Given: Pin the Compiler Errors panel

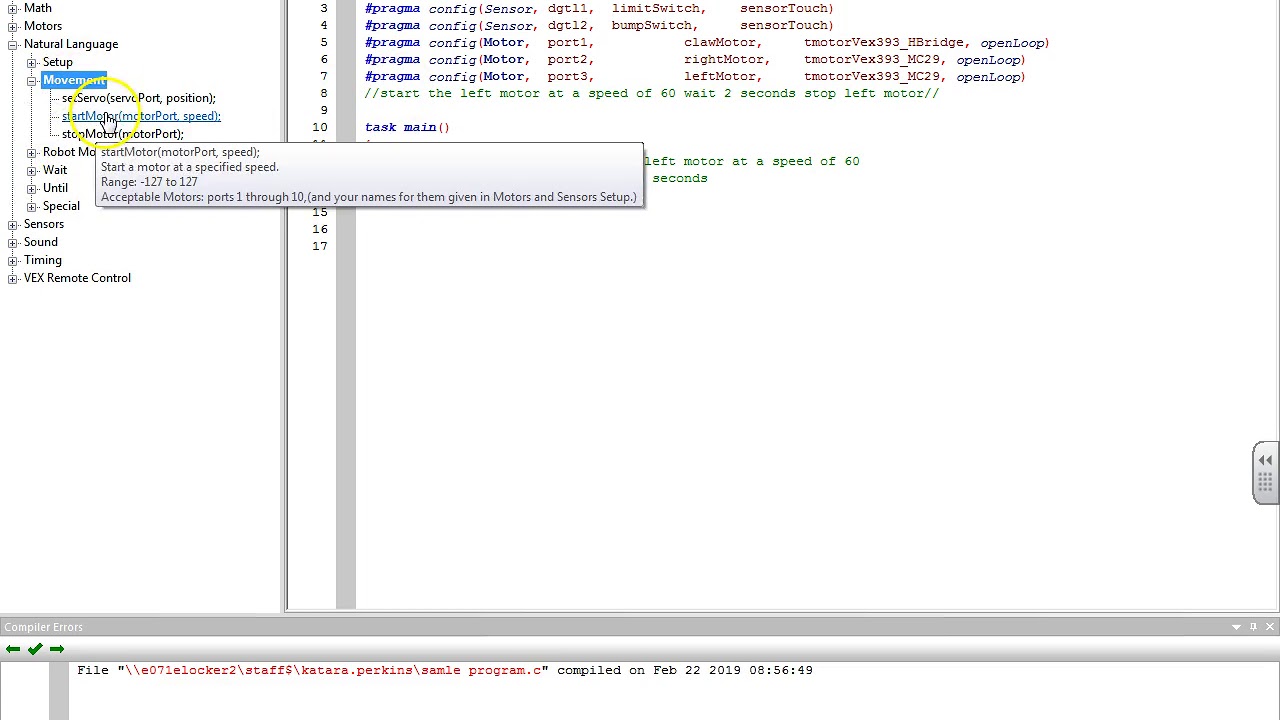Looking at the screenshot, I should [x=1253, y=627].
